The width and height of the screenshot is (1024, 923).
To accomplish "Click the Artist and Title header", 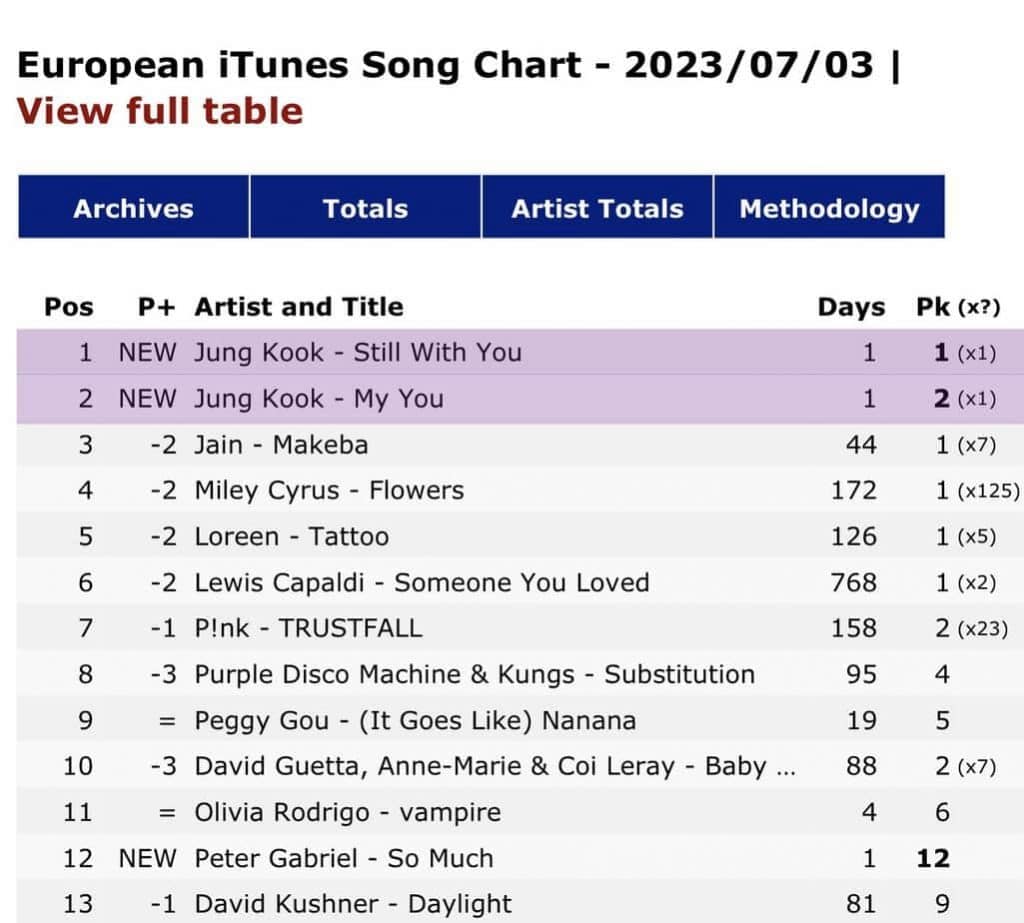I will [x=299, y=307].
